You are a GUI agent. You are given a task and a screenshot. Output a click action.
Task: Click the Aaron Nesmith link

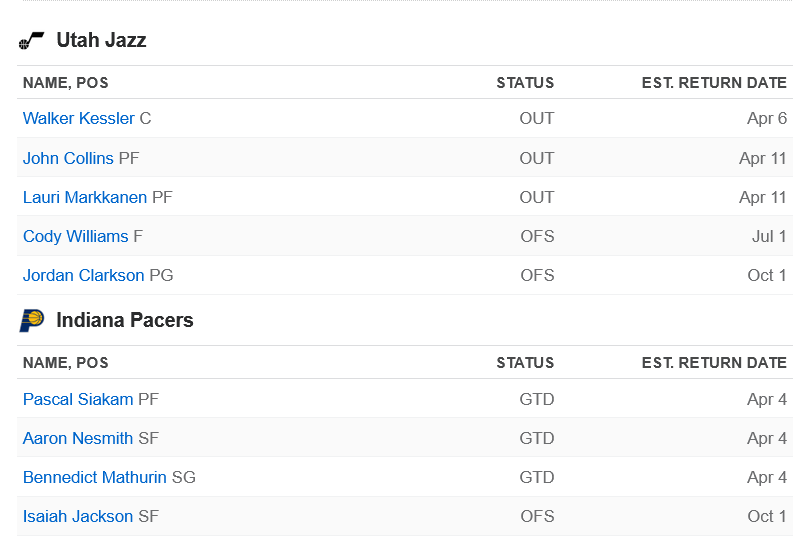coord(78,438)
